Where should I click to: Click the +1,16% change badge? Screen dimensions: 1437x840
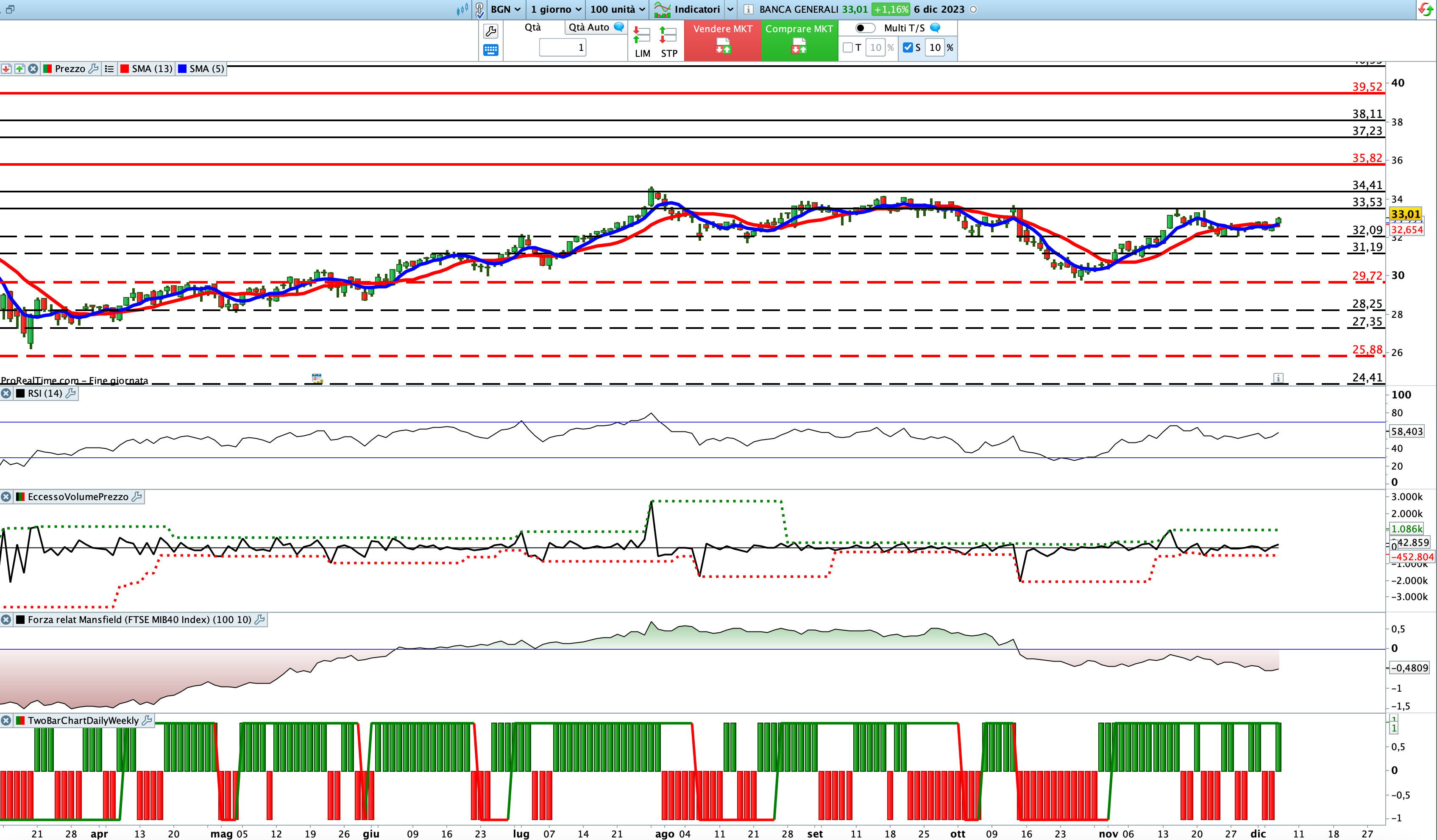click(891, 9)
